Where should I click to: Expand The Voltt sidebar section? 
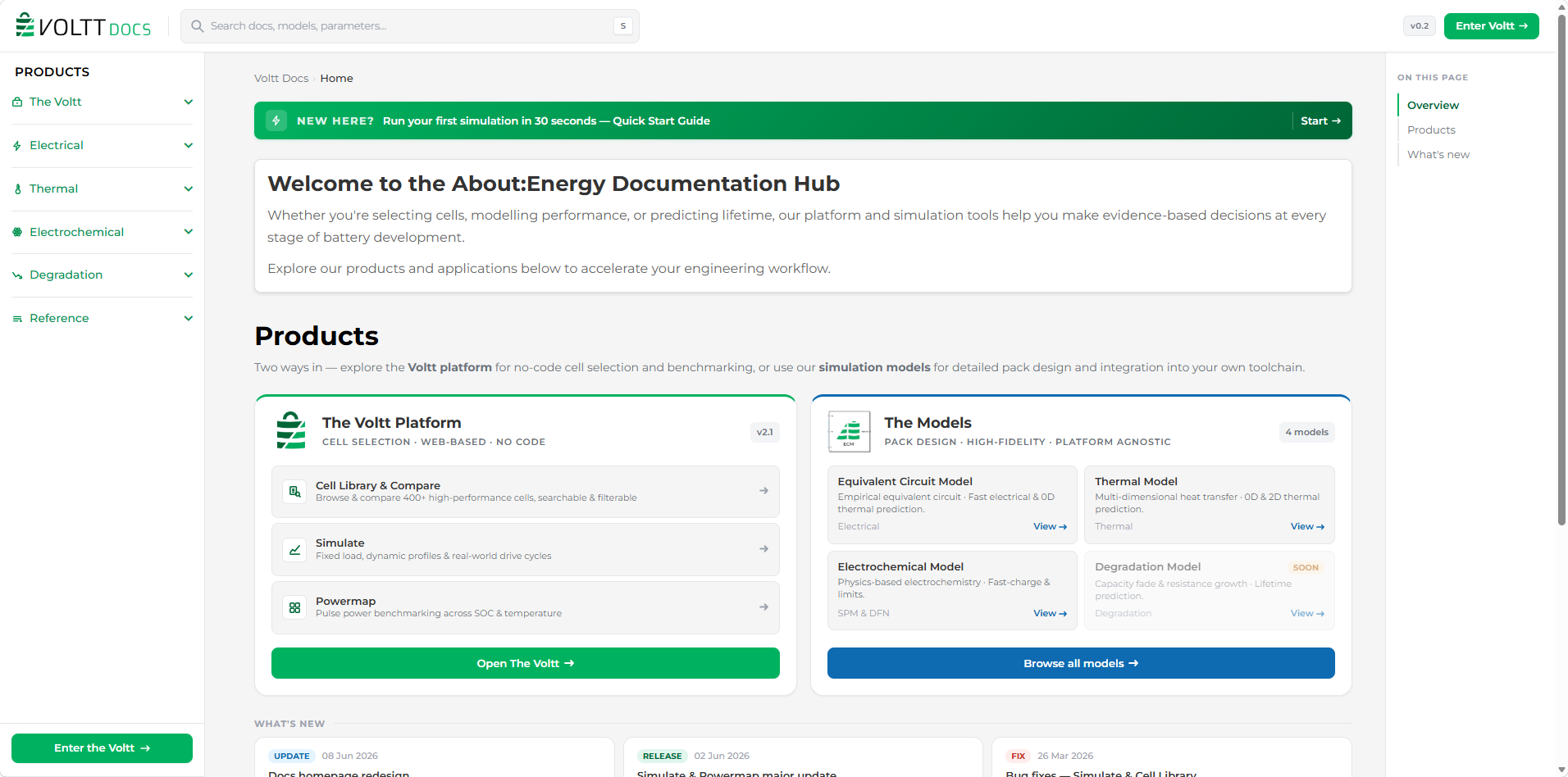189,102
